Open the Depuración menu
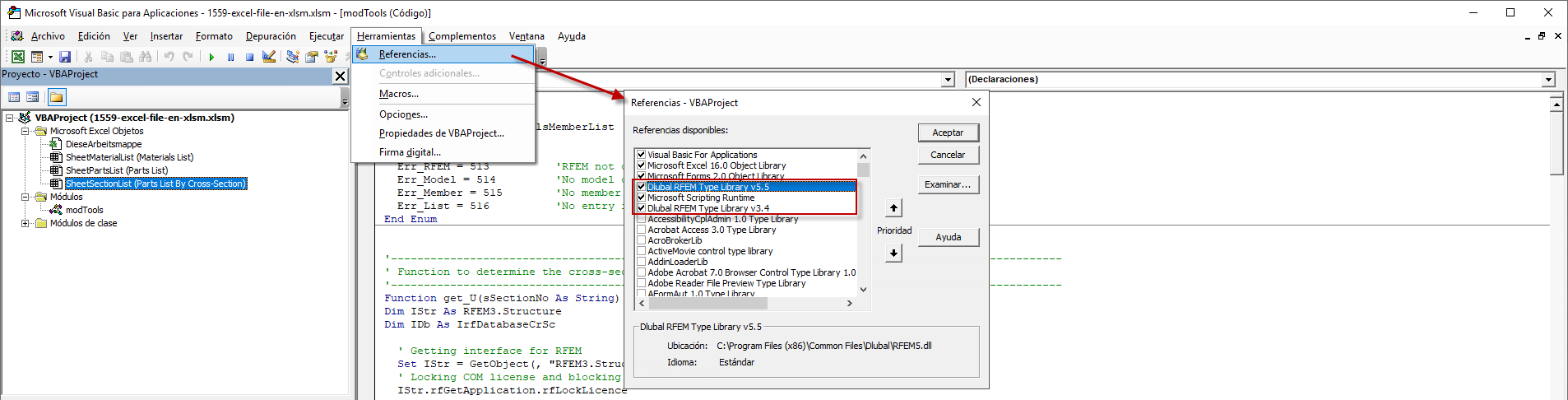Image resolution: width=1568 pixels, height=400 pixels. point(271,36)
